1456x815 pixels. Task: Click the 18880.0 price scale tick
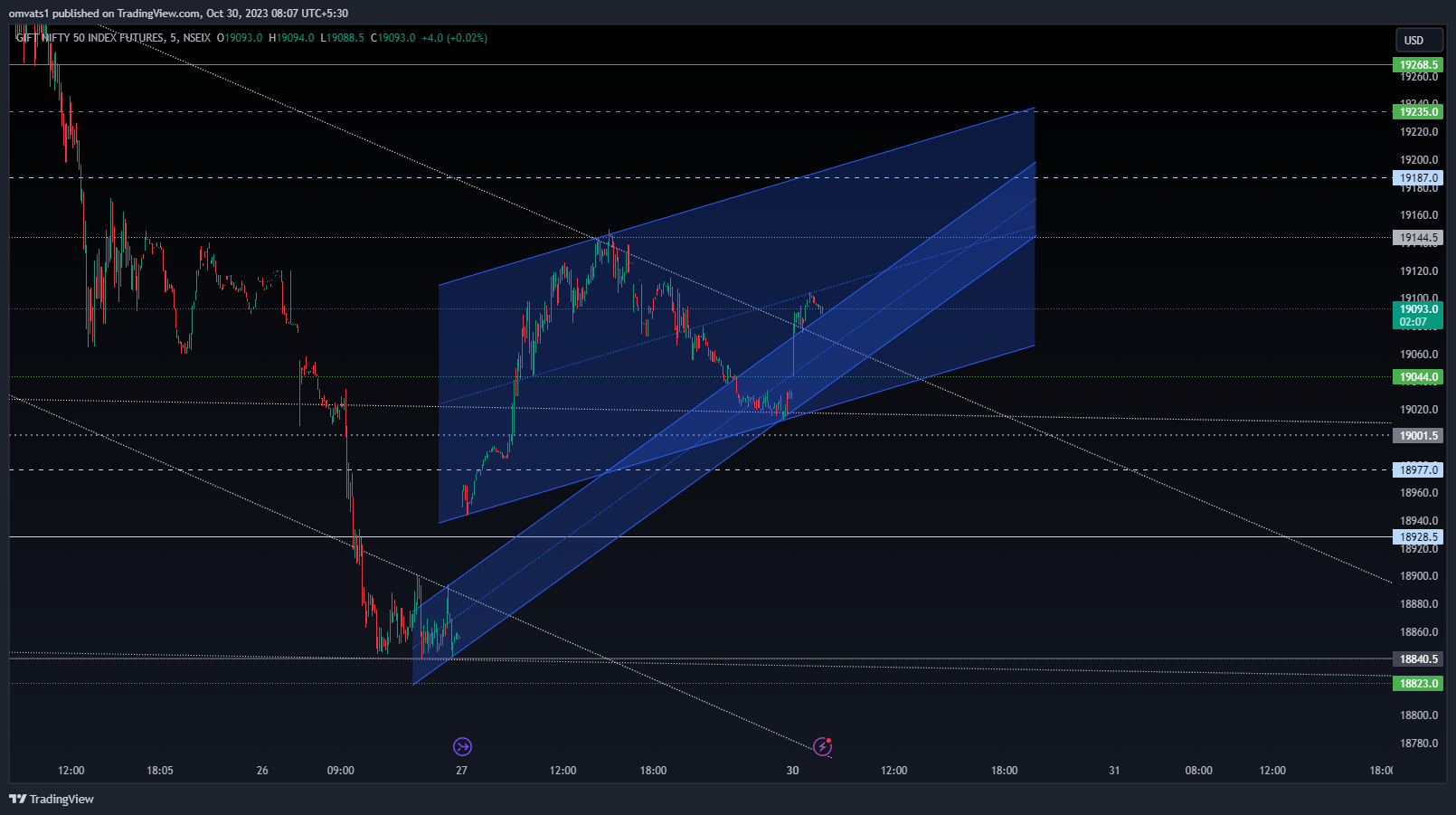[x=1419, y=604]
